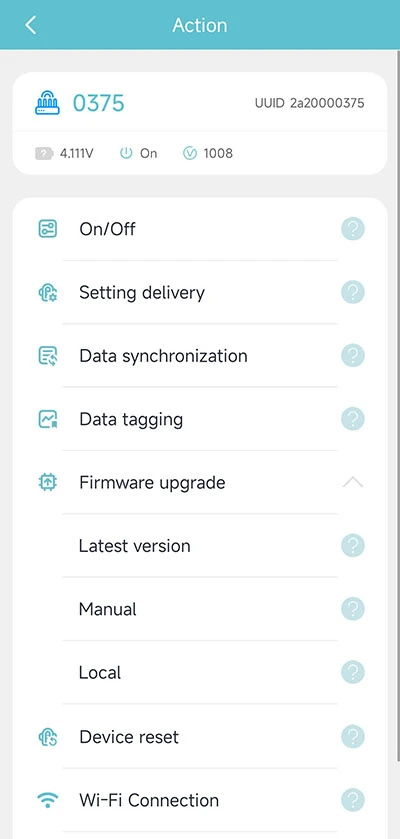Open help for On/Off
The width and height of the screenshot is (400, 839).
353,229
